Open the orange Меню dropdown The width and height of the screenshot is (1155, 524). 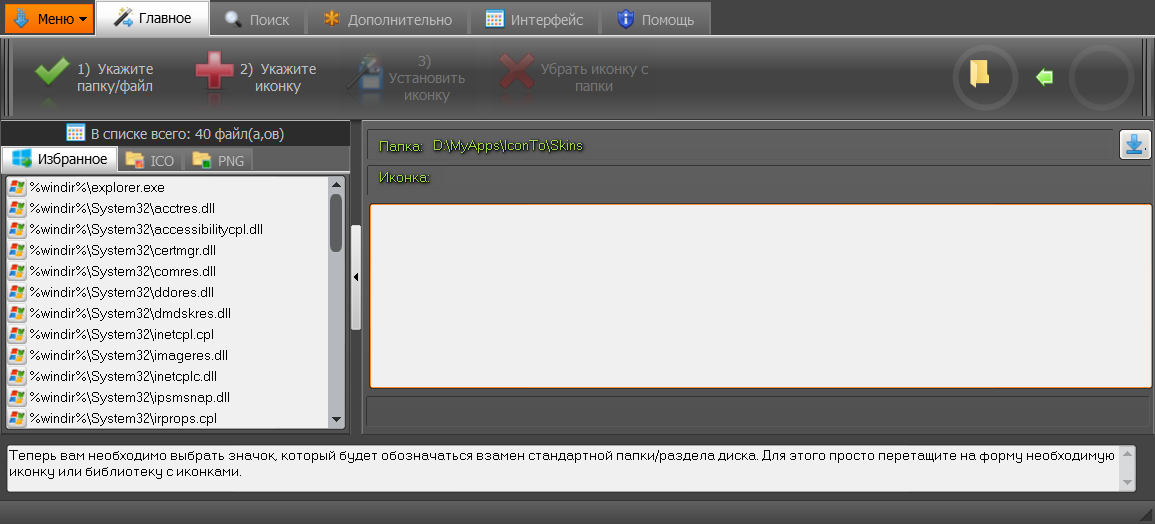49,18
